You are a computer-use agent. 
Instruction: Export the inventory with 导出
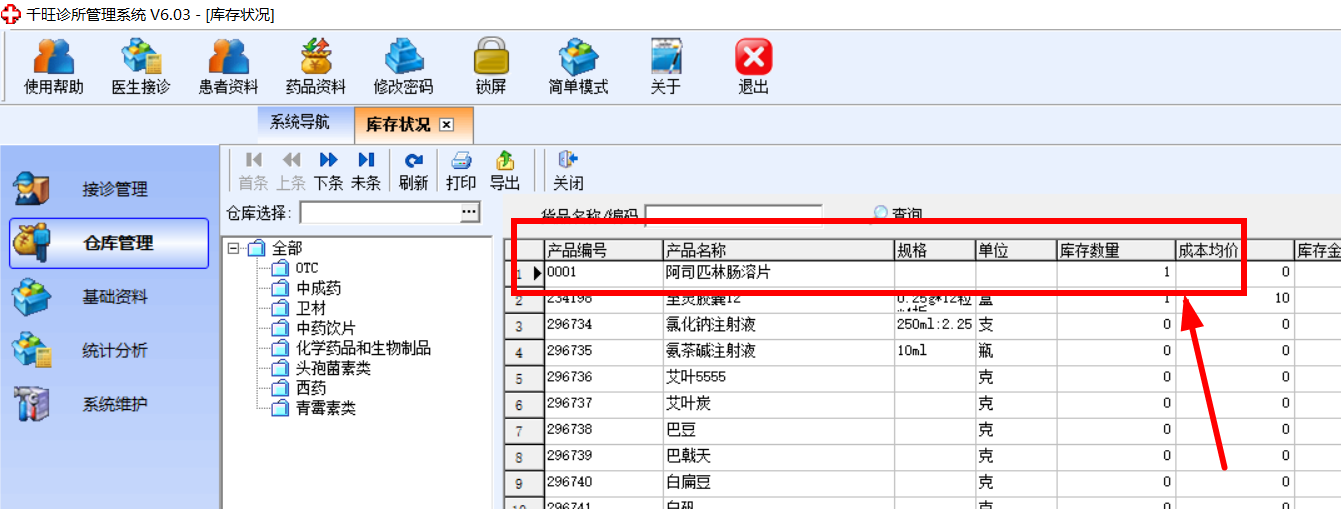[x=505, y=171]
